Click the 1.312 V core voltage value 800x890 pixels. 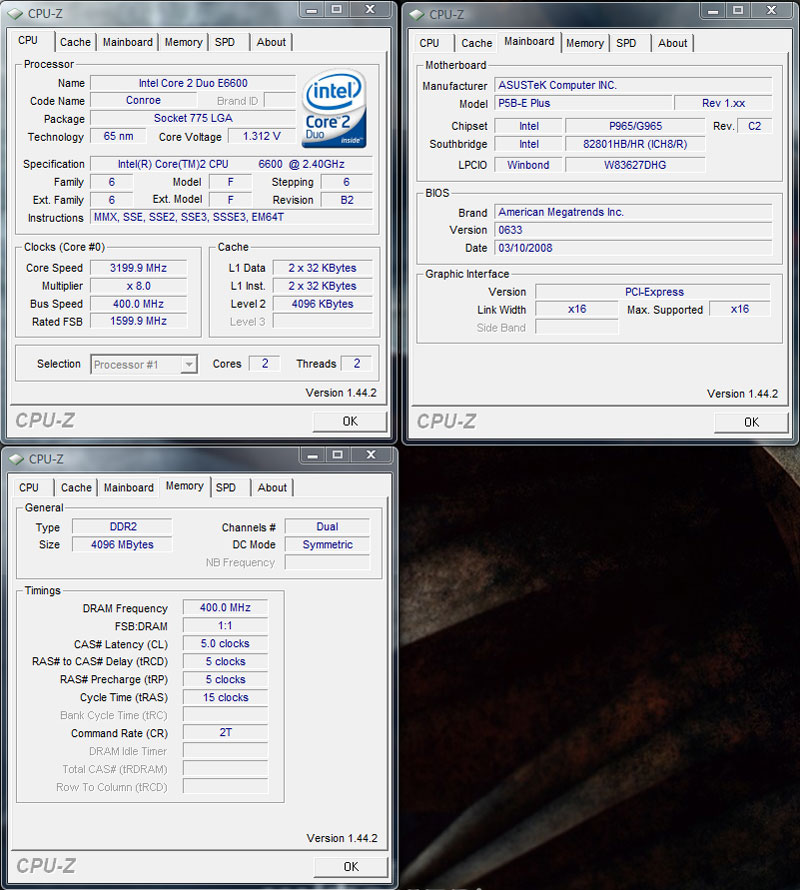point(262,136)
